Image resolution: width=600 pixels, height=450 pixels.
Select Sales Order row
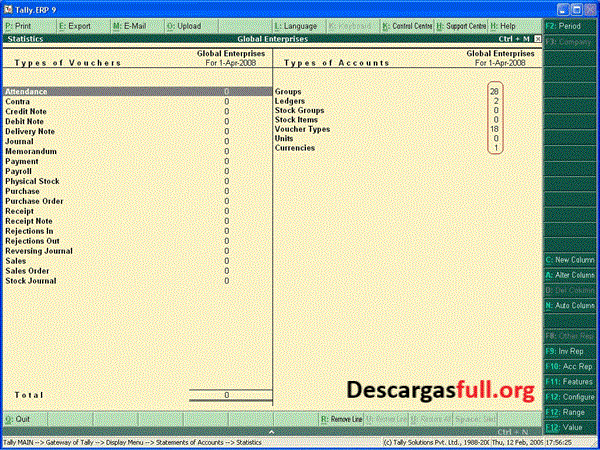tap(137, 271)
